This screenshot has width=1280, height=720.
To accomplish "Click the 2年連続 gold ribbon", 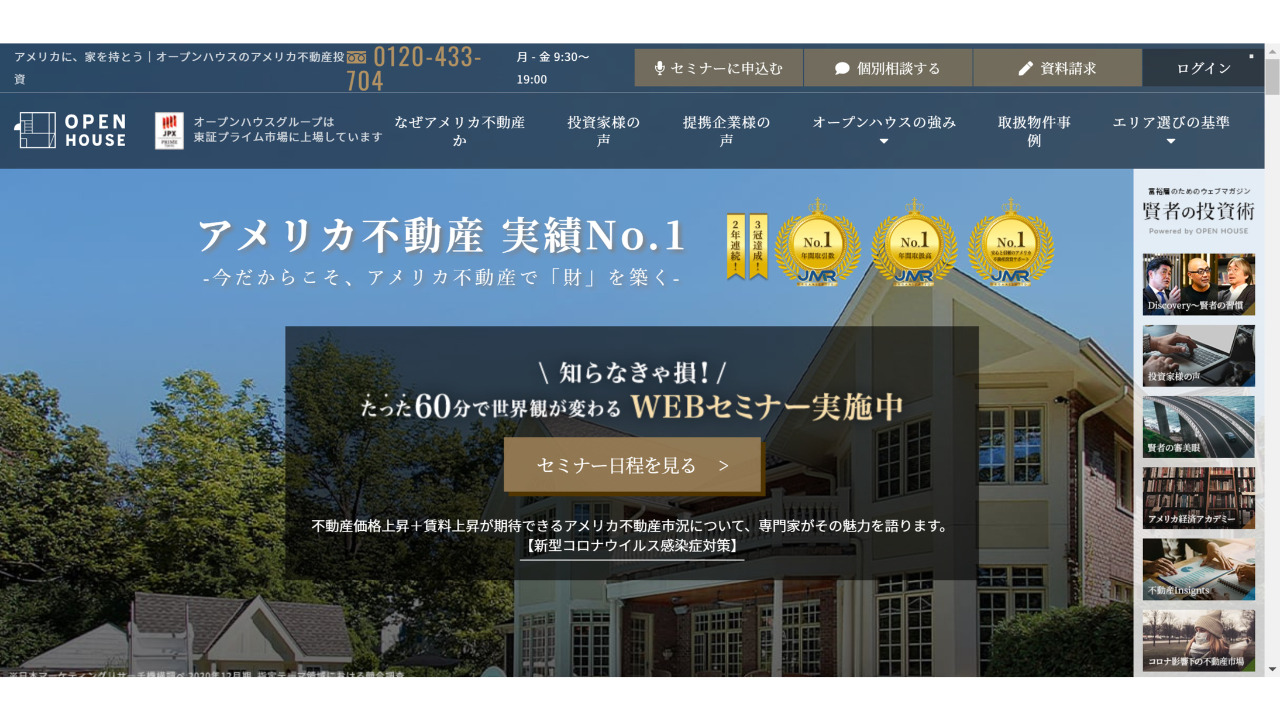I will pyautogui.click(x=736, y=246).
